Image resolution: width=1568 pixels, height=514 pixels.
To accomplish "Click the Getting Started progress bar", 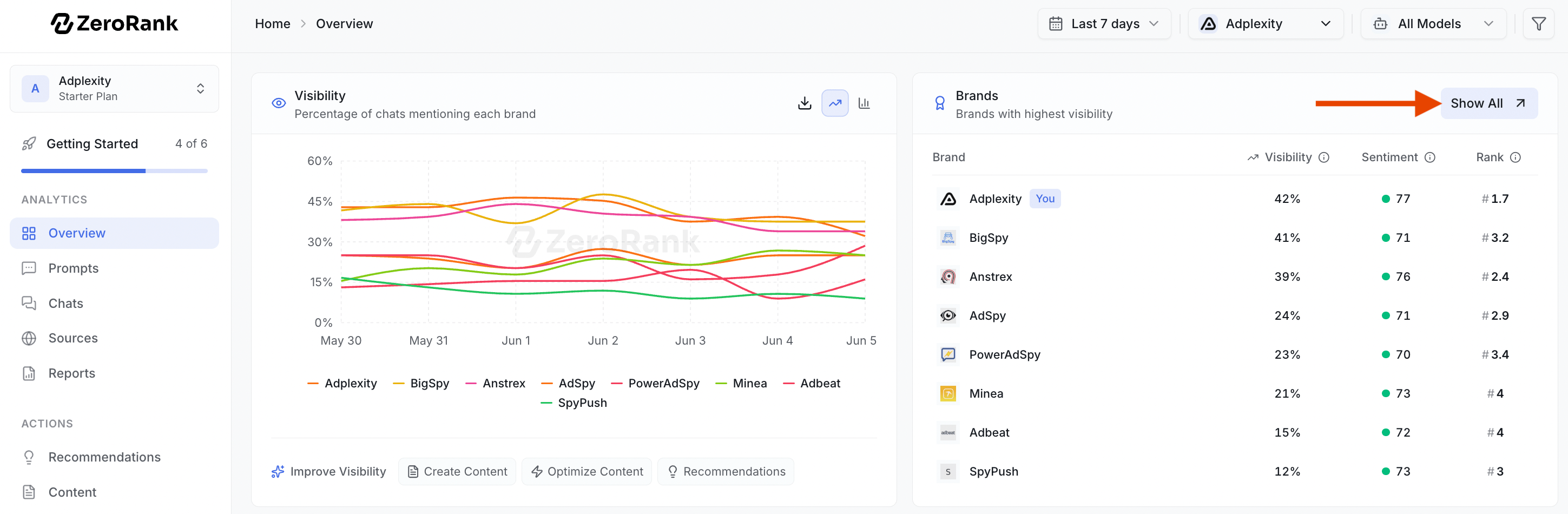I will [115, 171].
